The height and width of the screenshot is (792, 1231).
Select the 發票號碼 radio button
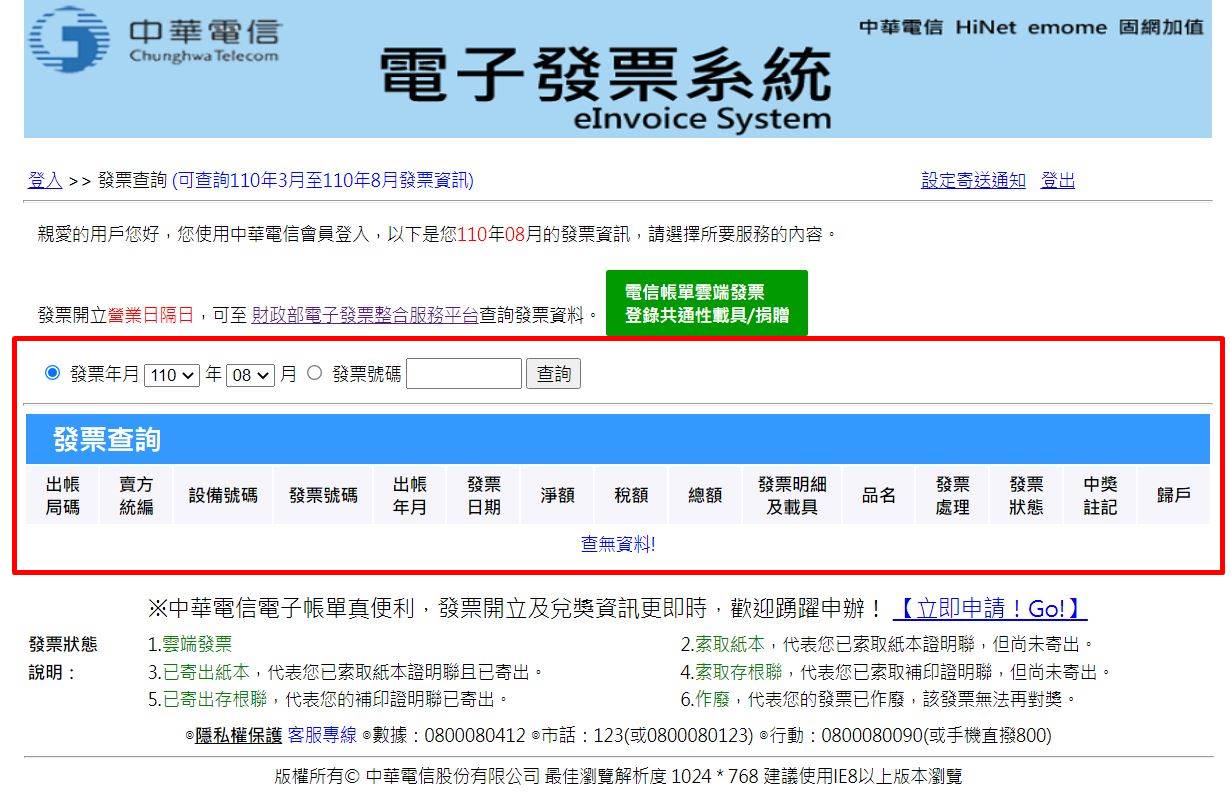(315, 373)
